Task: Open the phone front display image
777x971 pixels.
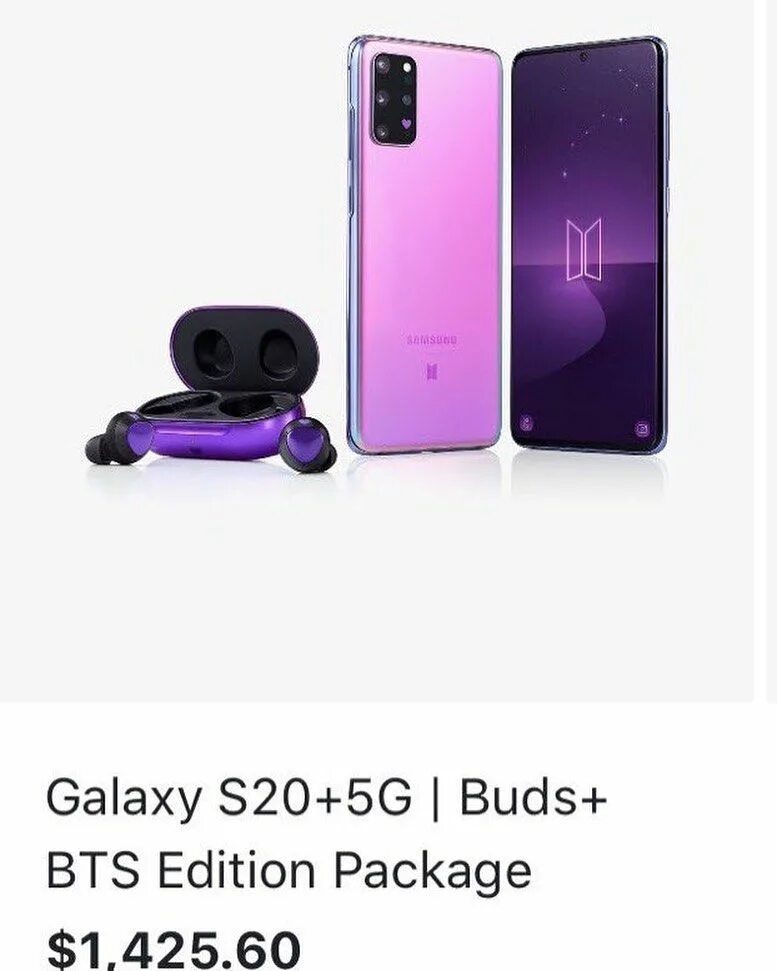Action: (590, 243)
